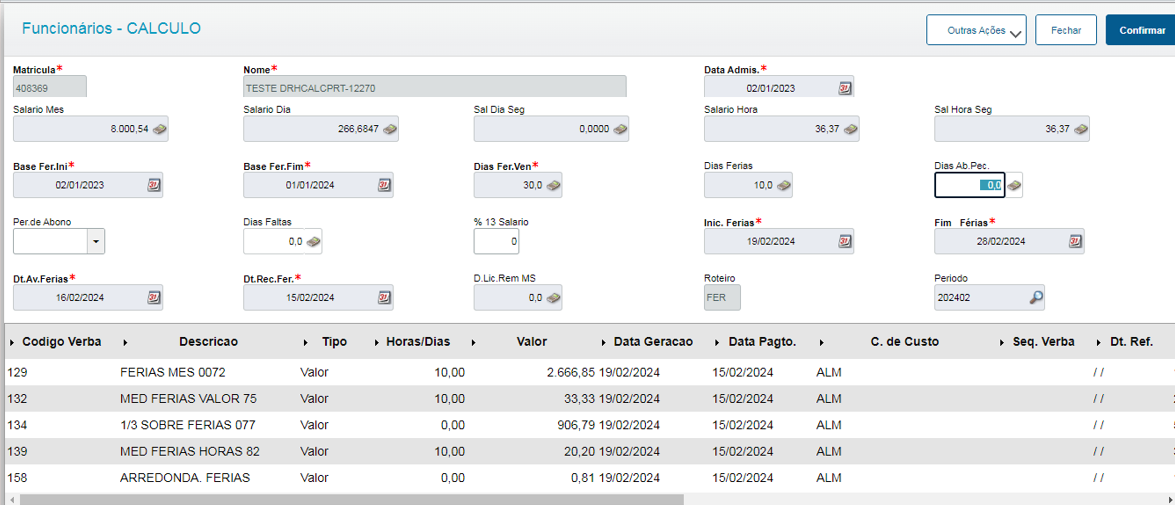
Task: Expand the Per.de Abono dropdown
Action: pos(96,241)
